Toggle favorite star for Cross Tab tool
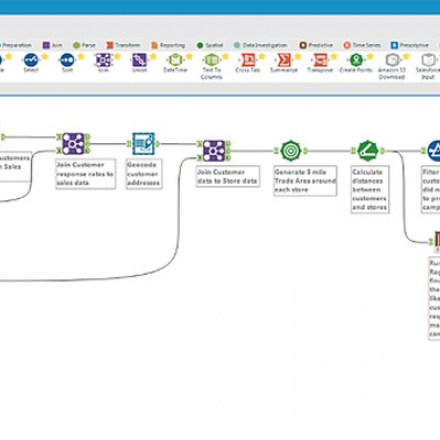The image size is (440, 440). (x=262, y=57)
